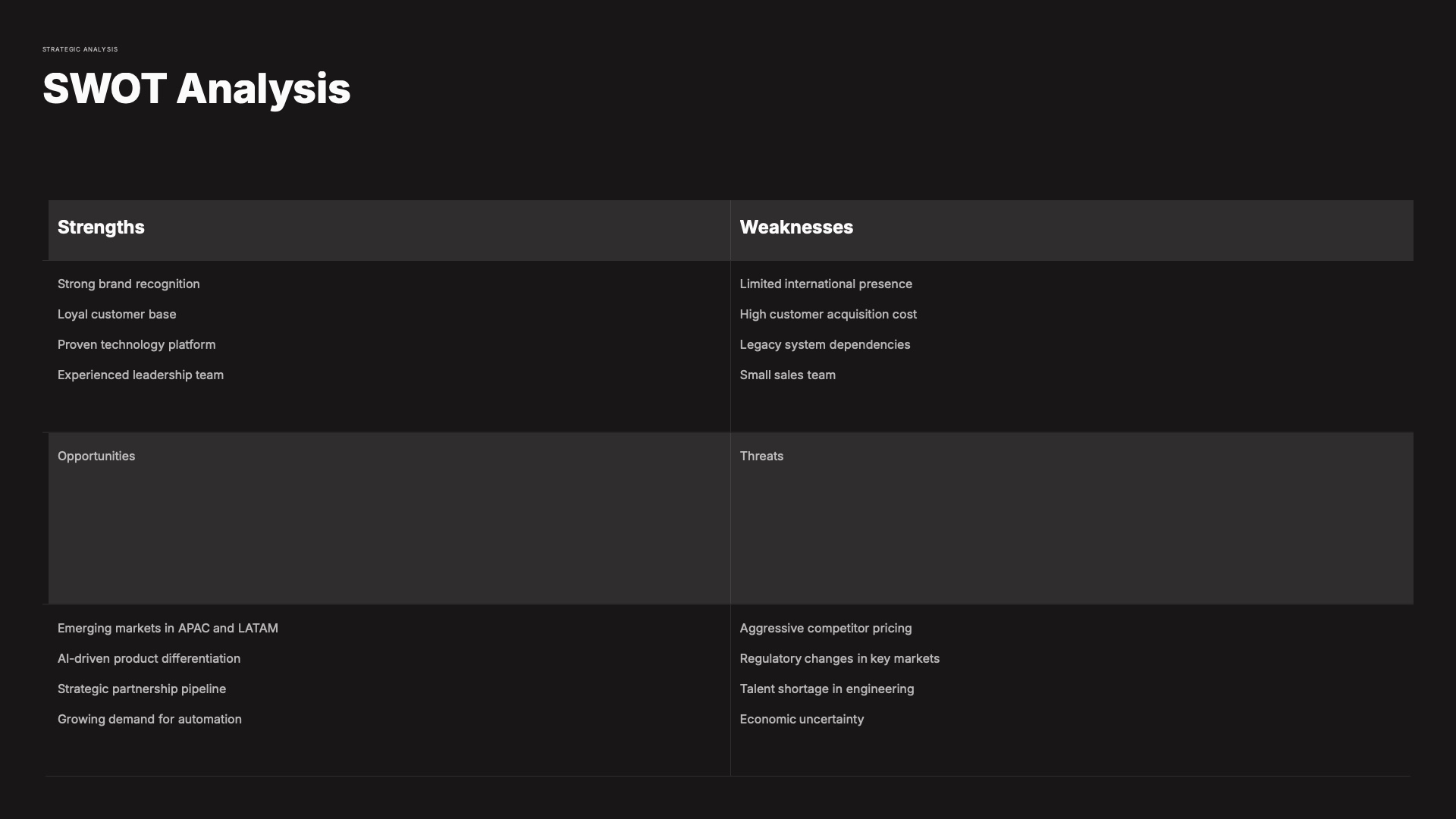Click 'Legacy system dependencies' item

pos(825,345)
